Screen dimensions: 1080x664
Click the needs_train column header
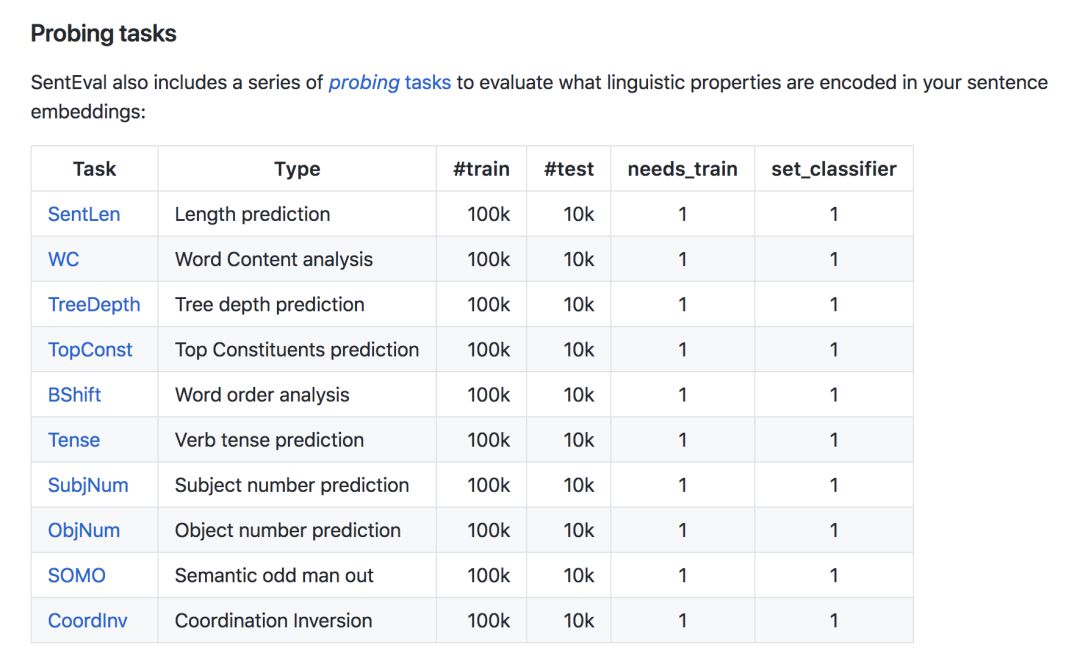(682, 169)
